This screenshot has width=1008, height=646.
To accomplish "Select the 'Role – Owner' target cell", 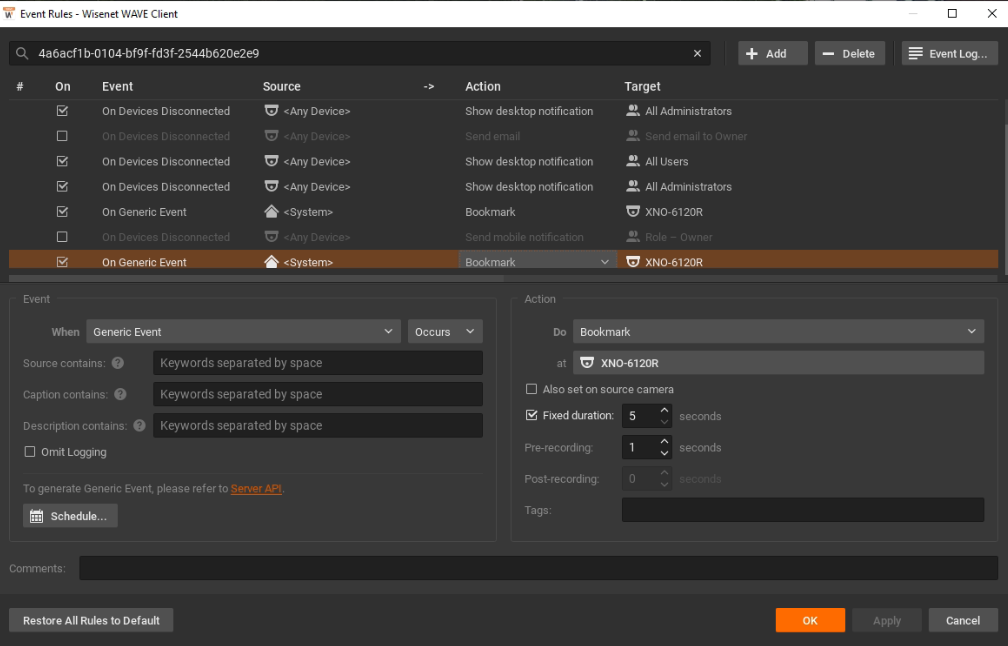I will point(679,237).
